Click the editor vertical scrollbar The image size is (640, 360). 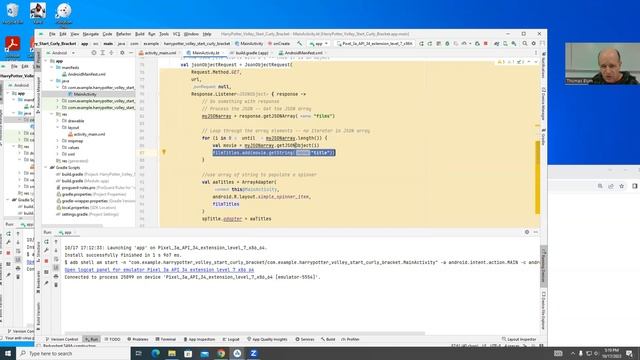click(538, 178)
